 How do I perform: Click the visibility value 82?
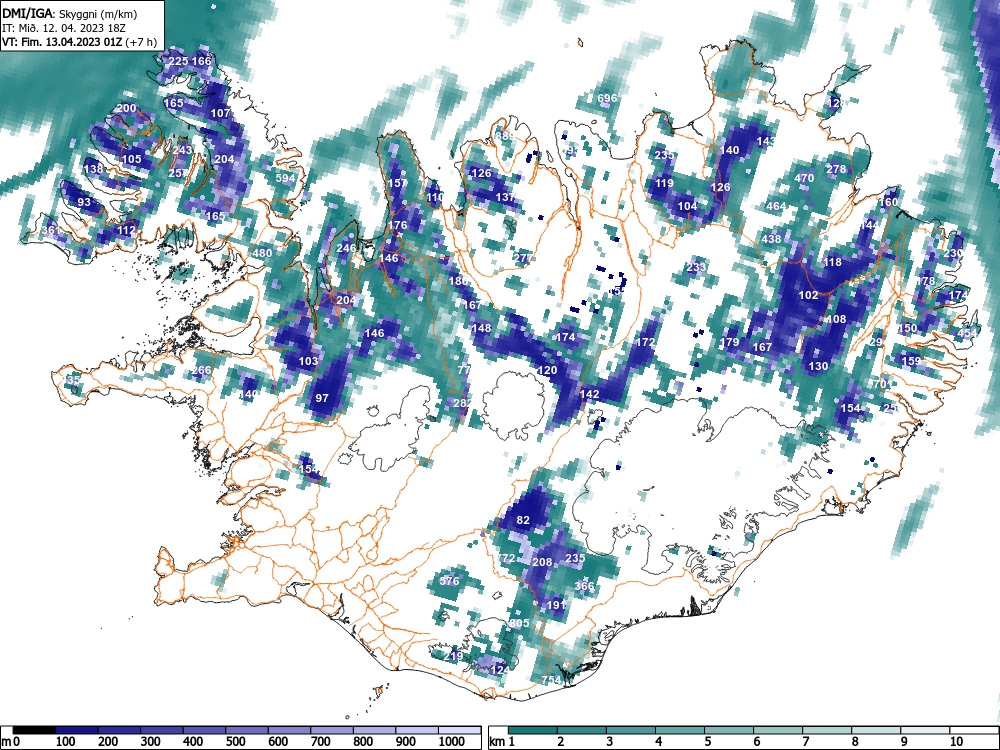point(523,520)
